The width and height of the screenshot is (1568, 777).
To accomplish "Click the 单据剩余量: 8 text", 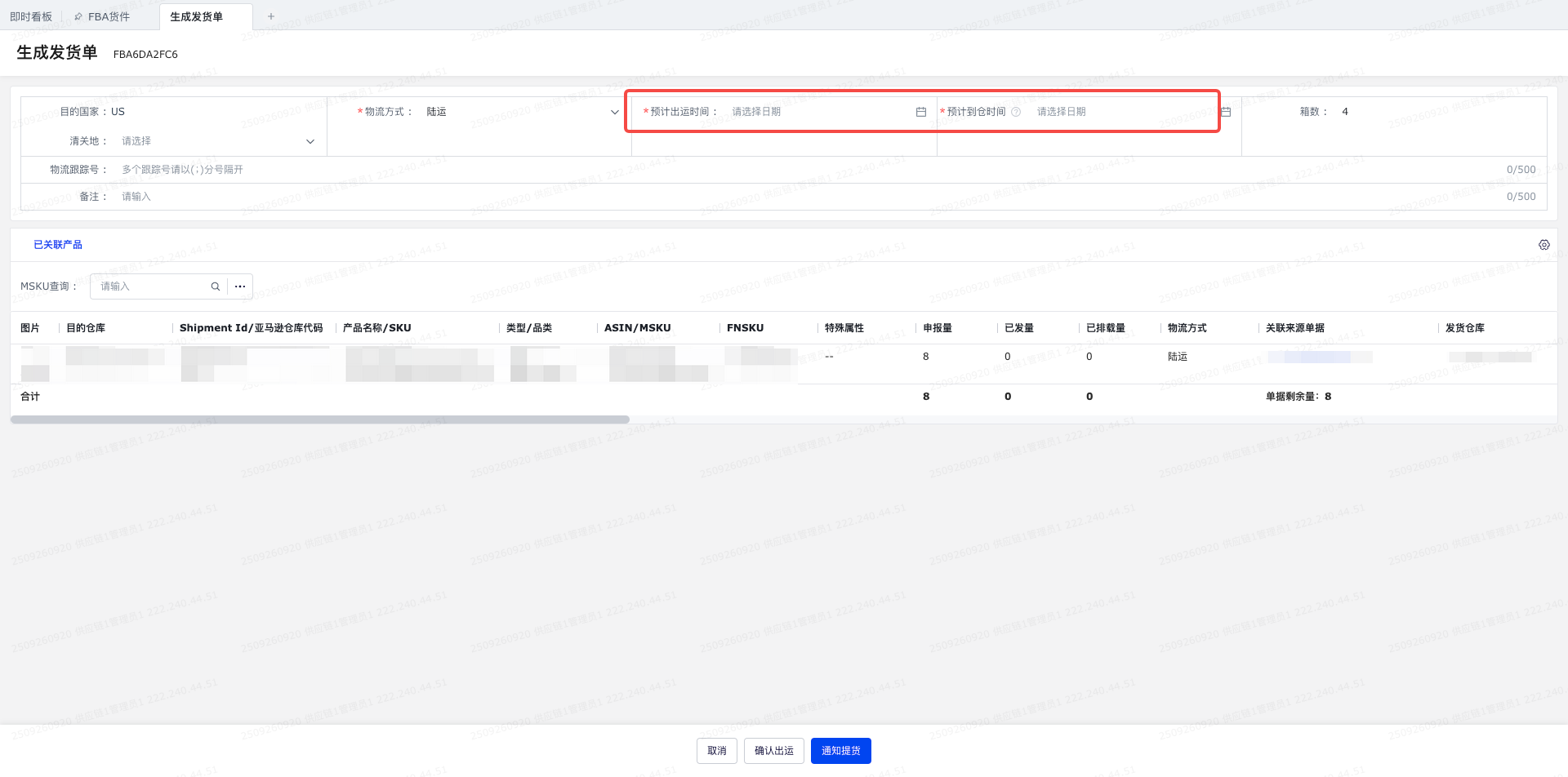I will click(x=1298, y=397).
